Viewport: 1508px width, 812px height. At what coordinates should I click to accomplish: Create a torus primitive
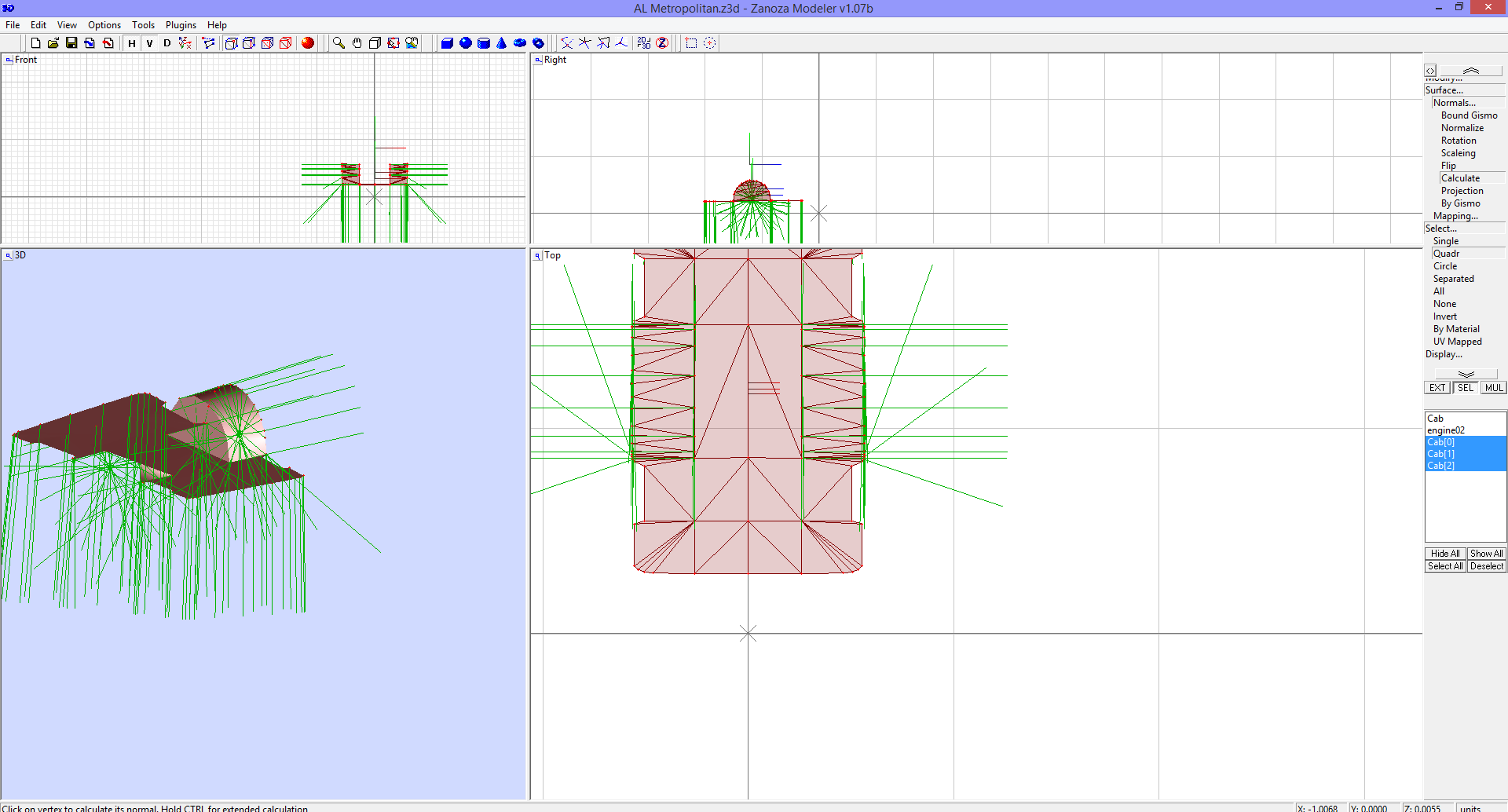pos(521,43)
